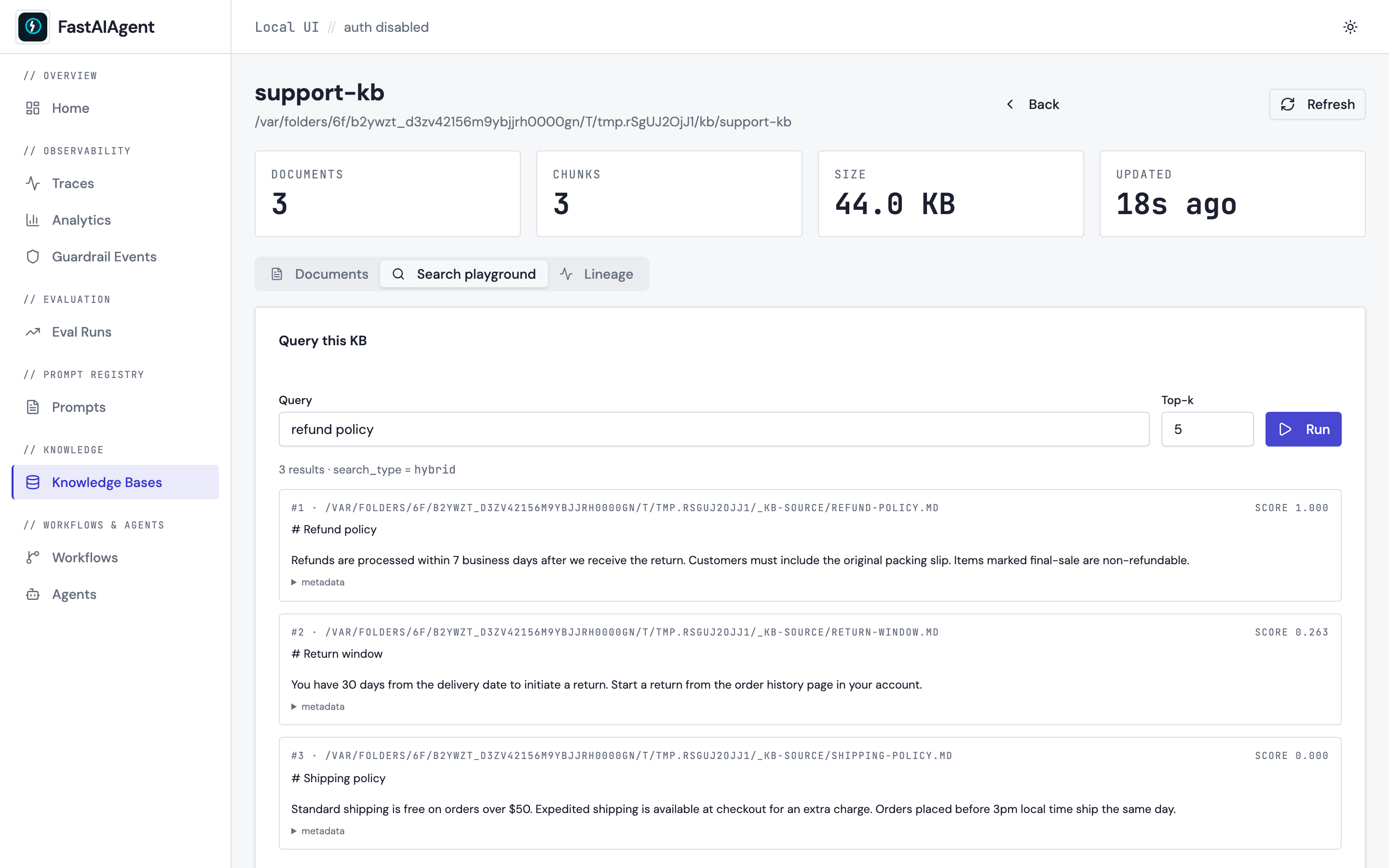Click the play triangle icon on Run
Screen dimensions: 1389x868
pyautogui.click(x=1286, y=429)
